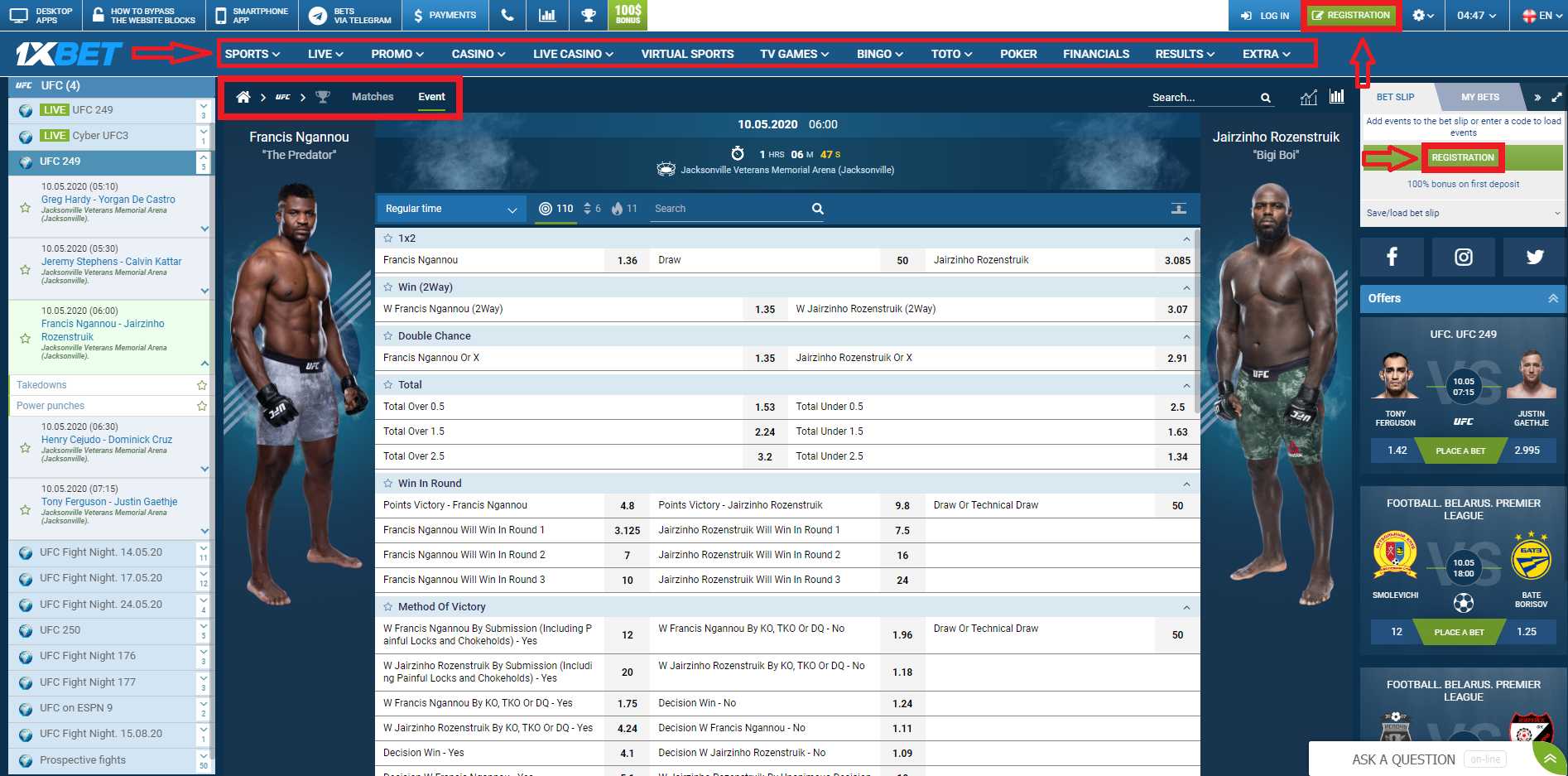
Task: Place a bet on Ferguson vs Gaethje offer
Action: tap(1460, 451)
